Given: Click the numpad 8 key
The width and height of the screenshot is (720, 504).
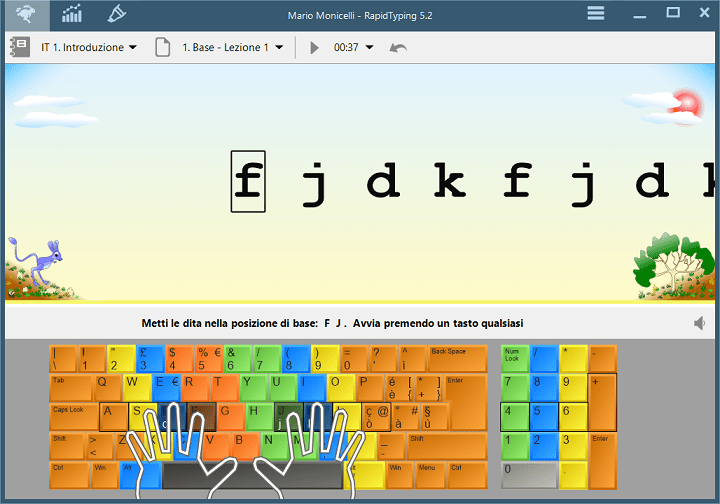Looking at the screenshot, I should 544,387.
